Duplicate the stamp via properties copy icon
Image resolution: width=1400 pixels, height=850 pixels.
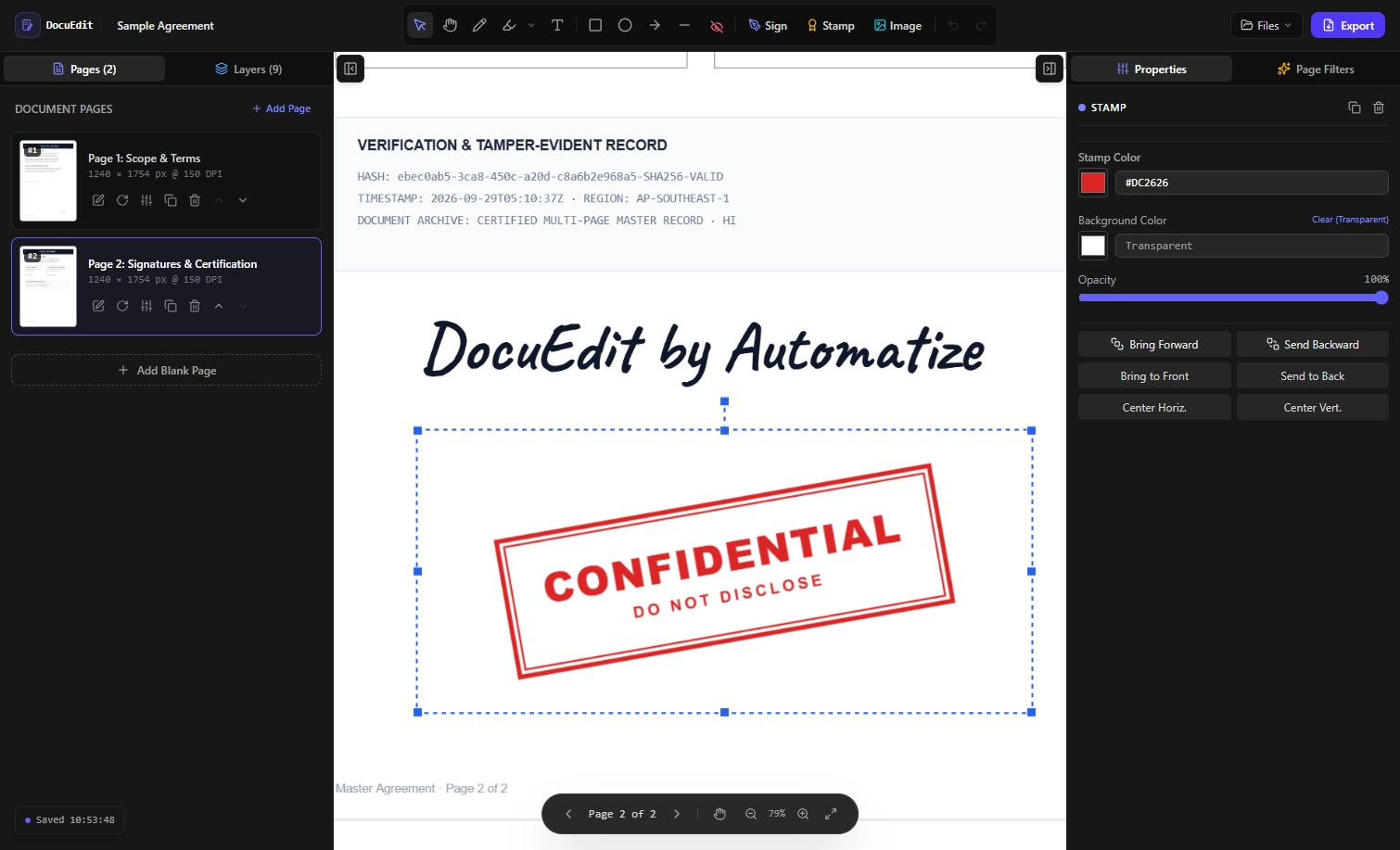pos(1355,108)
